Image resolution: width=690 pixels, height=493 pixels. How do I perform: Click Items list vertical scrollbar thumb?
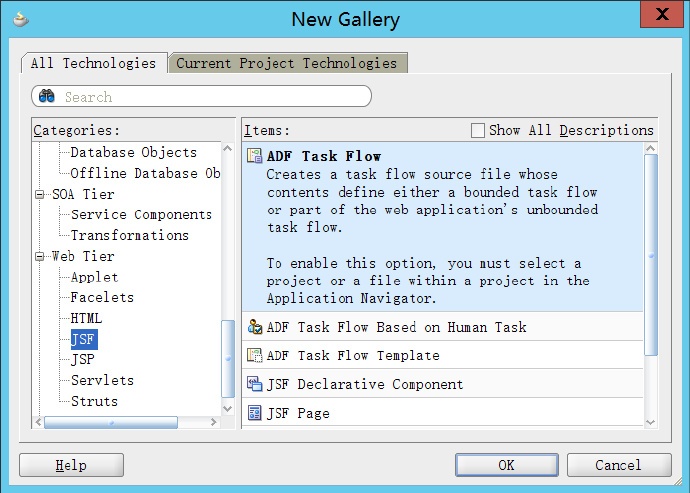coord(651,255)
